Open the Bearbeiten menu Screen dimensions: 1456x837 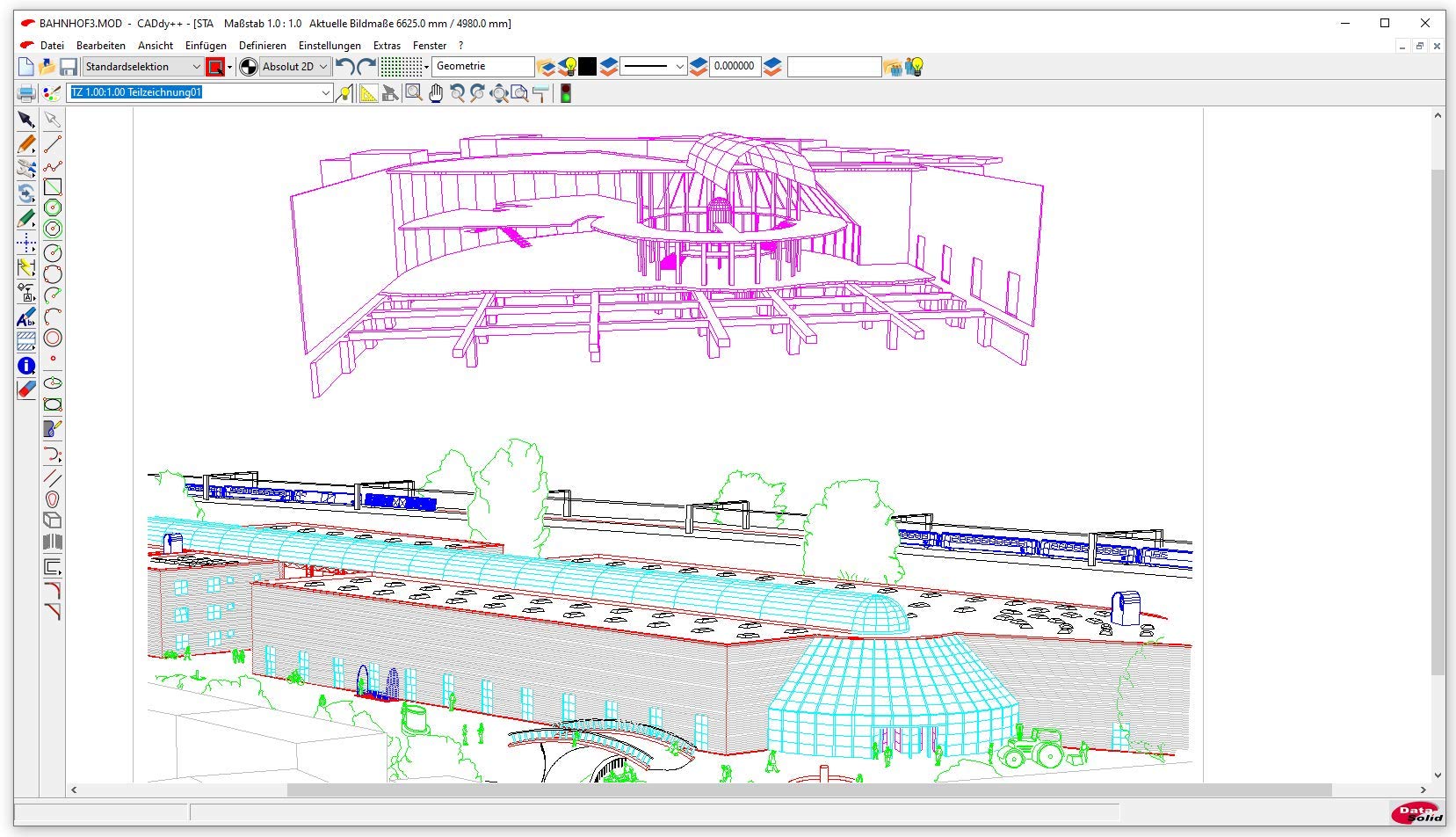pyautogui.click(x=101, y=46)
